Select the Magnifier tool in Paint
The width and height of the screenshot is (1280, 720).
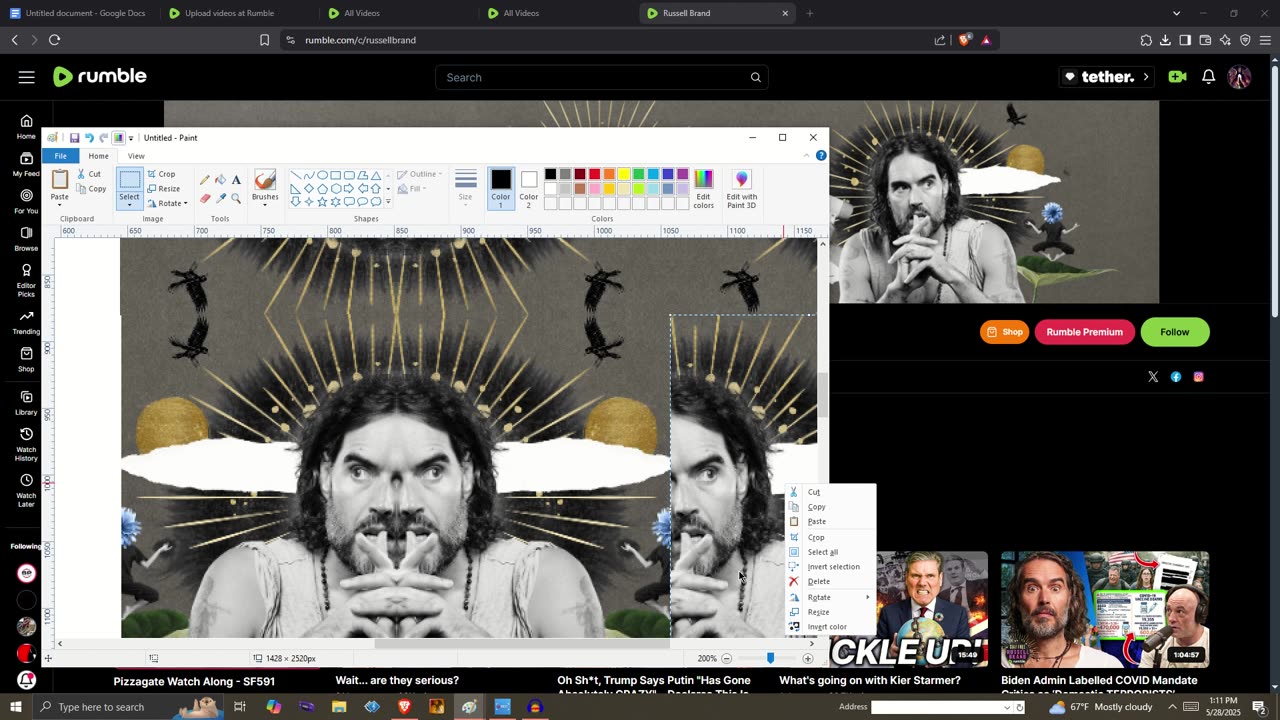(236, 198)
